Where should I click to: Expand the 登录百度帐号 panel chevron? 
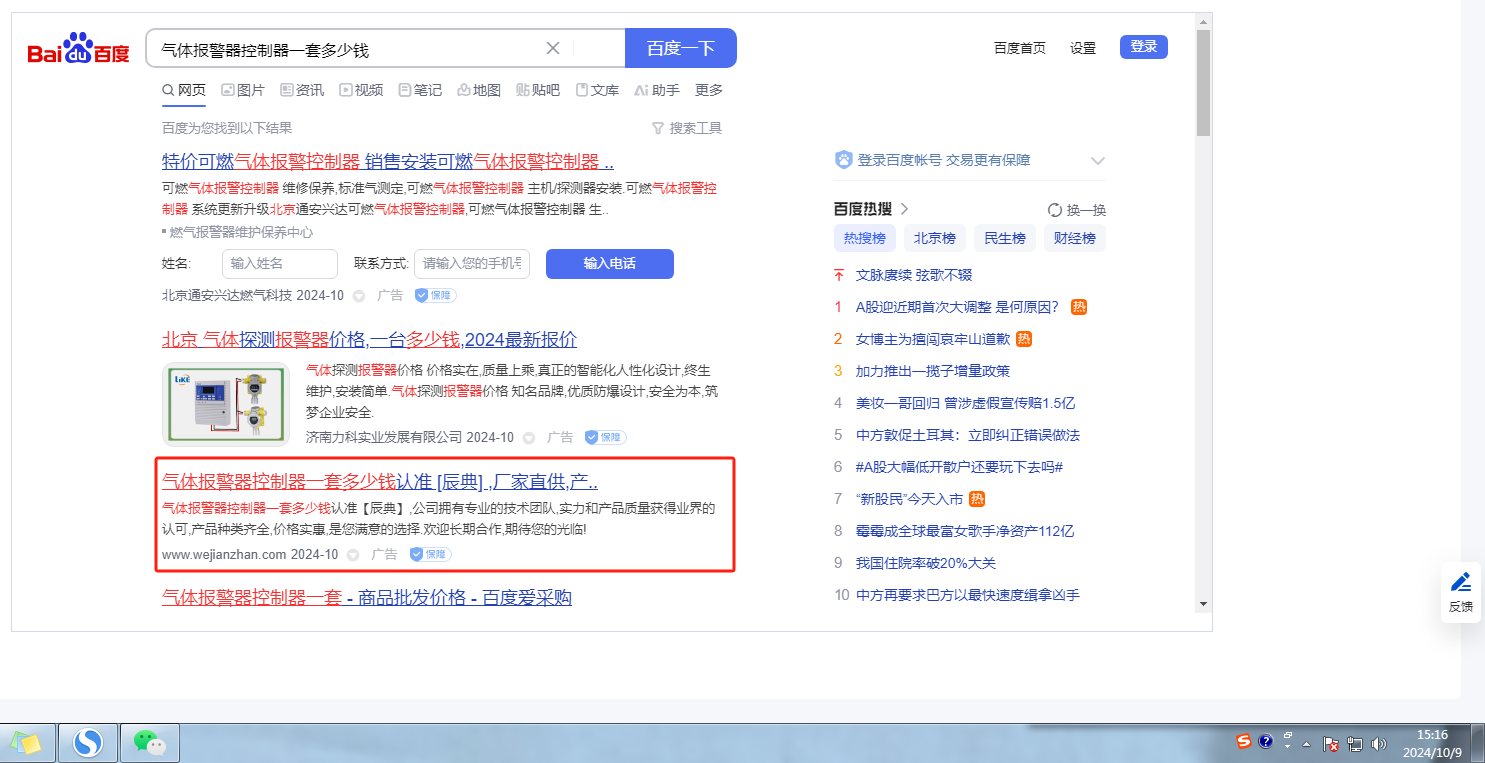1097,160
